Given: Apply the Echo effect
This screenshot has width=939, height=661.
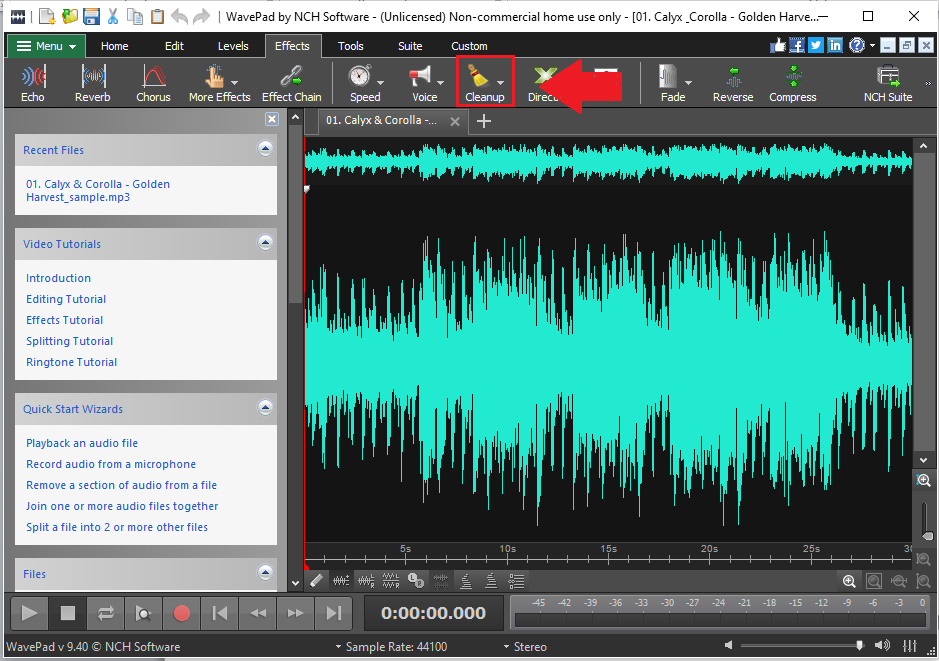Looking at the screenshot, I should 33,83.
